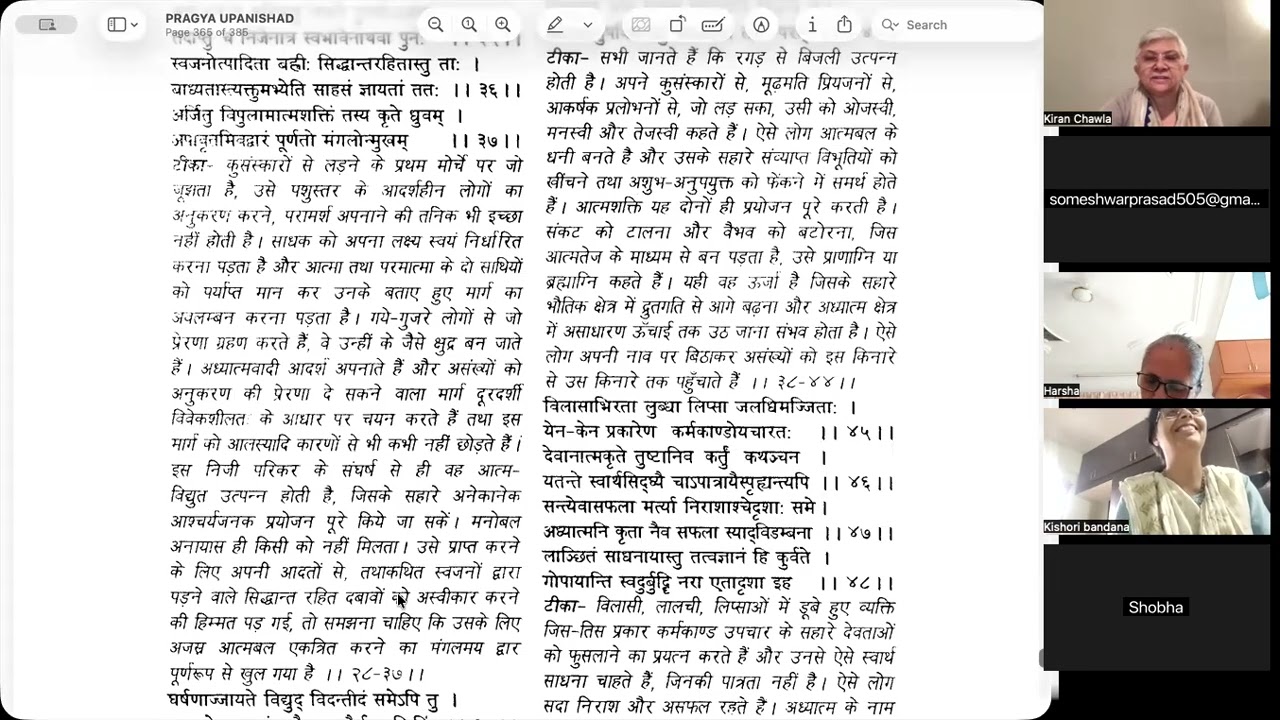
Task: Click verse line ending with ३६
Action: [346, 90]
